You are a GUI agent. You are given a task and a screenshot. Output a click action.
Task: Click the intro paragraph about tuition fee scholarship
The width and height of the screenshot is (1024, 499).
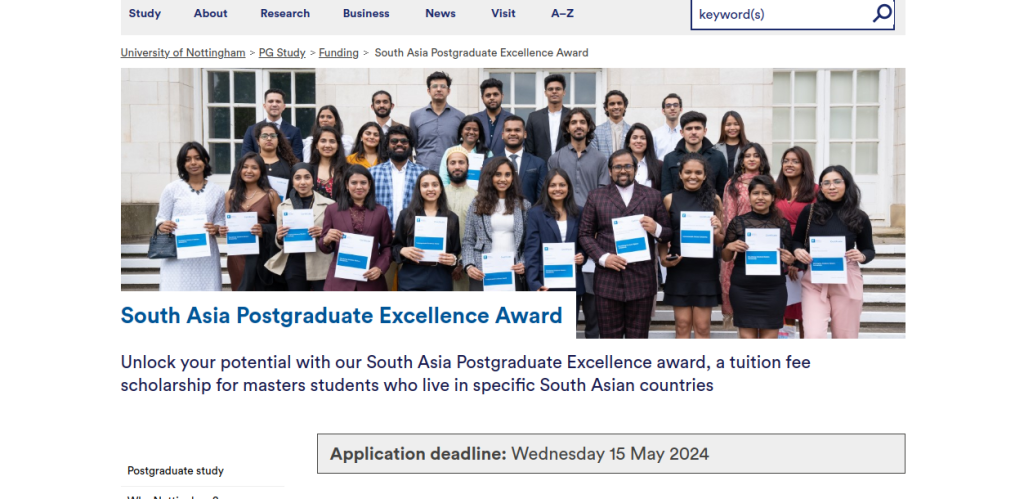coord(465,373)
